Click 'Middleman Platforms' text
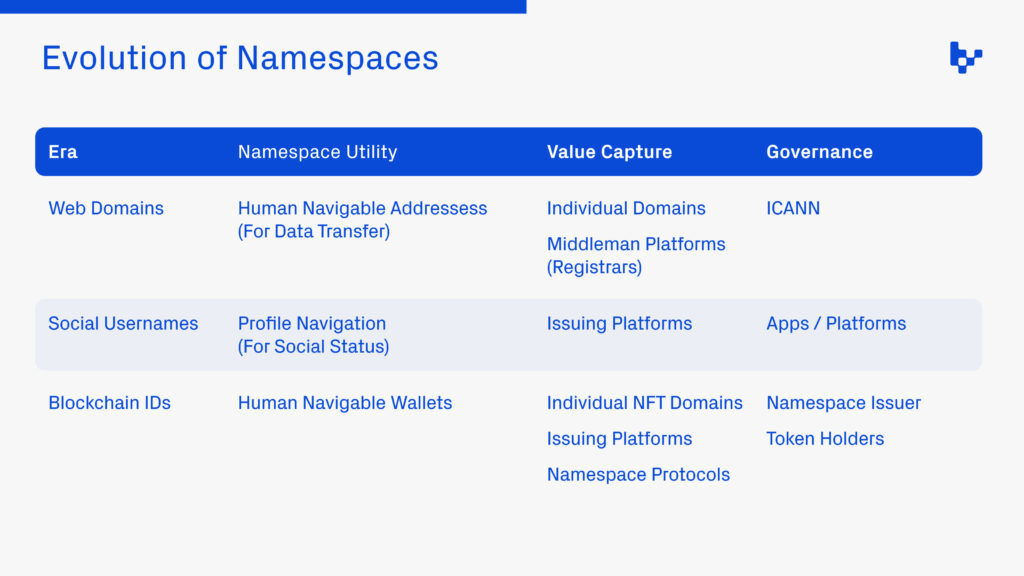Viewport: 1024px width, 576px height. pos(636,244)
